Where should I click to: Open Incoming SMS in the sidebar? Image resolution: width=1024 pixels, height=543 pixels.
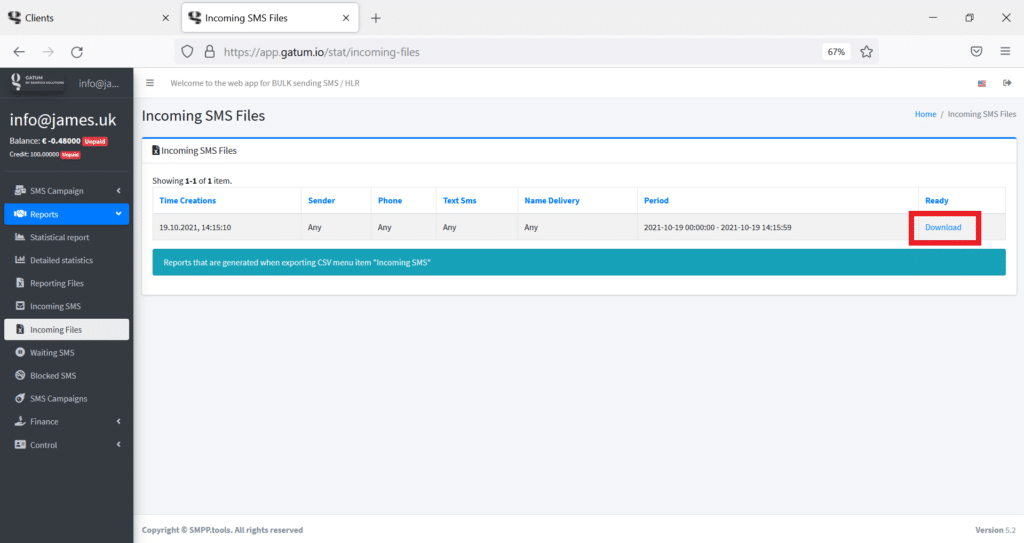tap(67, 306)
